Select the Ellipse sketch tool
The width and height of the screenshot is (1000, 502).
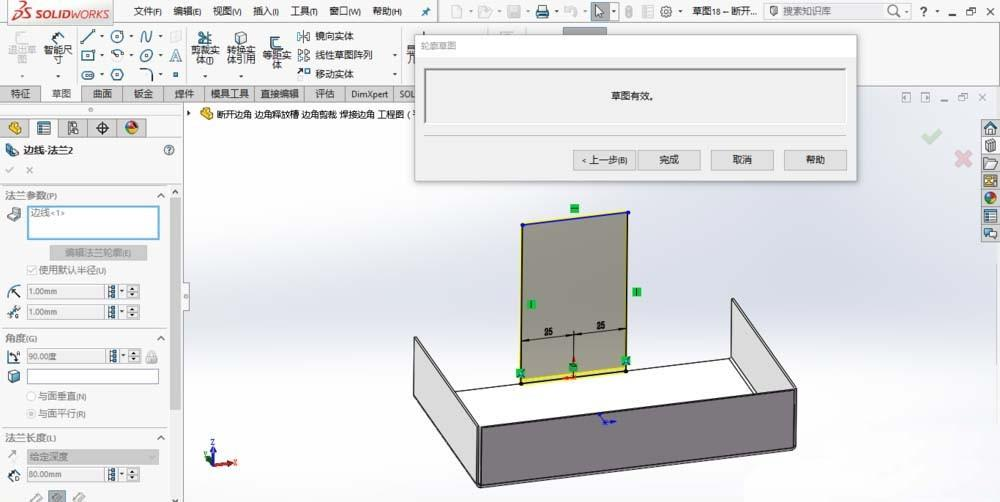pos(146,55)
